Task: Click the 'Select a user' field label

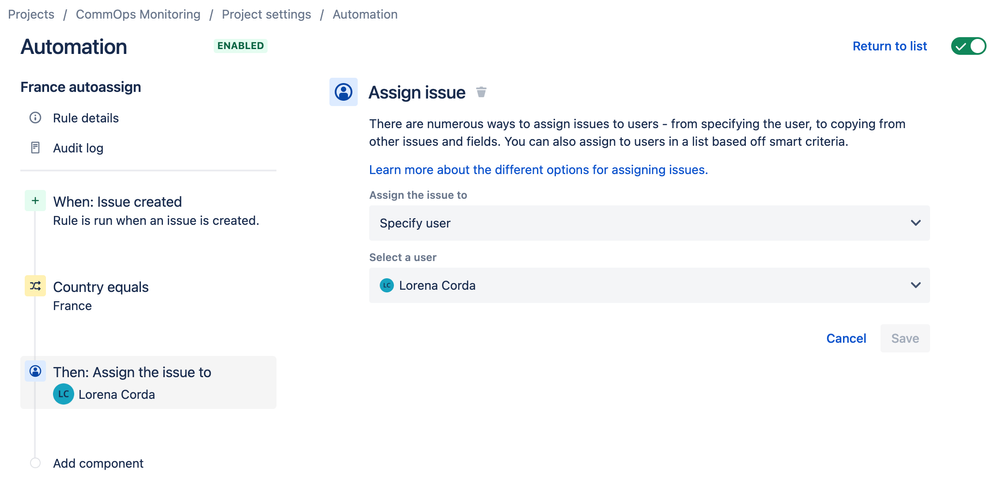Action: [403, 258]
